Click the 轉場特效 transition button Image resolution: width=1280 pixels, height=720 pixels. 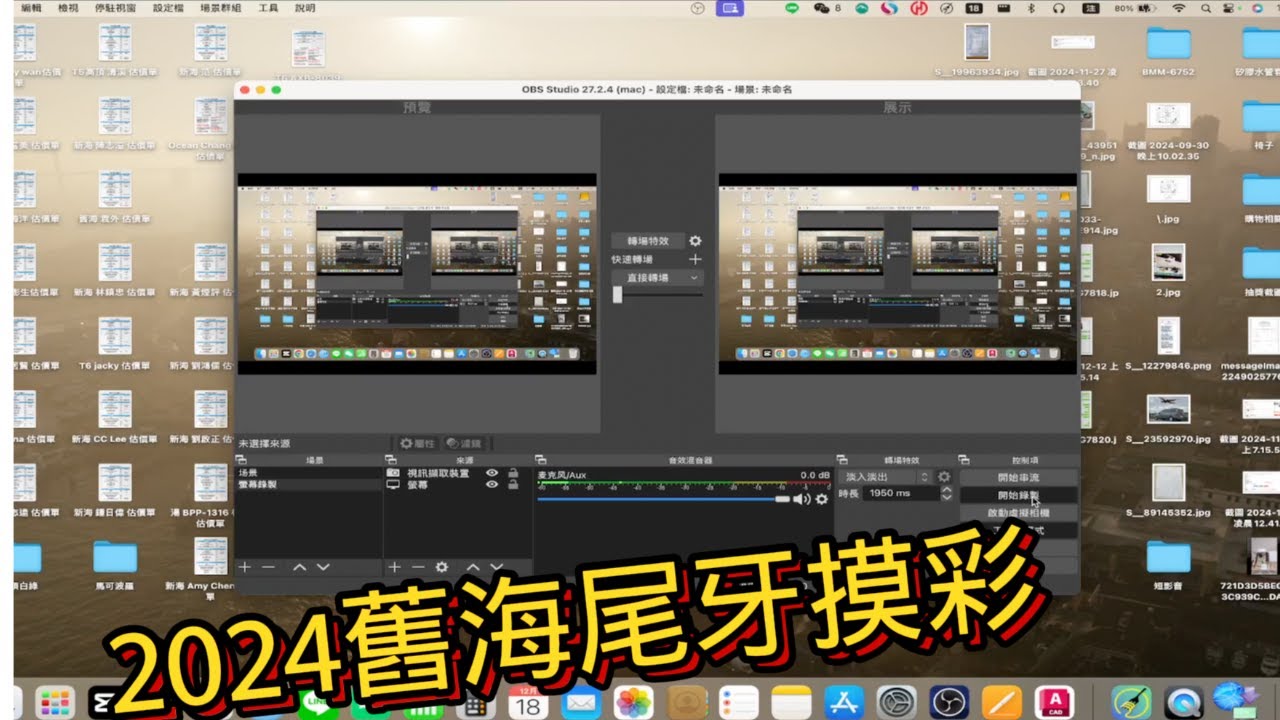pos(648,241)
